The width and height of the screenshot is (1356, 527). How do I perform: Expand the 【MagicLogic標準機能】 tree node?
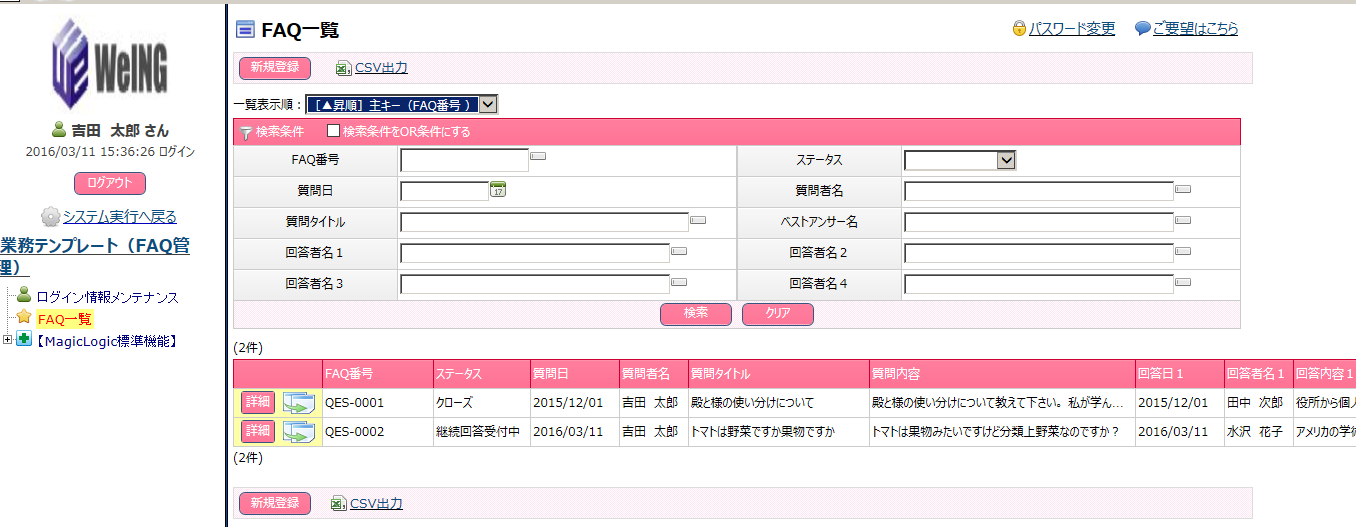pos(8,341)
